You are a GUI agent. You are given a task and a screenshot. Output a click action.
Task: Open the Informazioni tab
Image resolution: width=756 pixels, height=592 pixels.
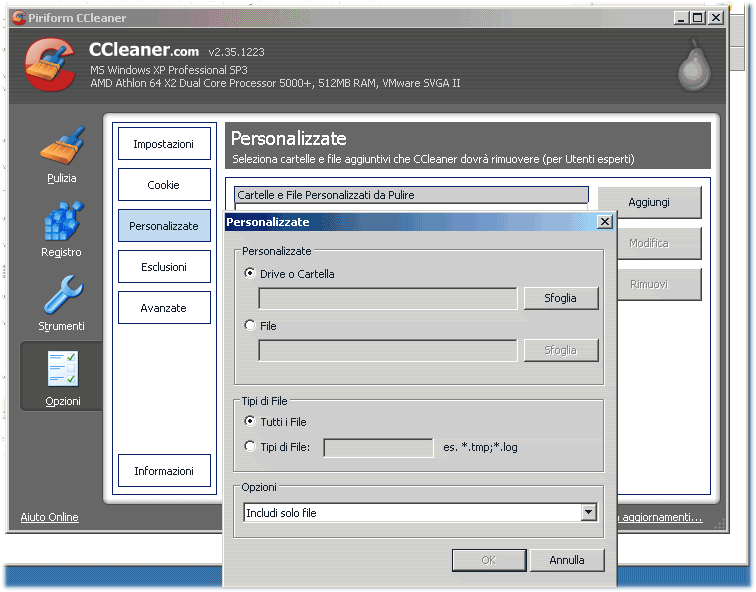164,471
